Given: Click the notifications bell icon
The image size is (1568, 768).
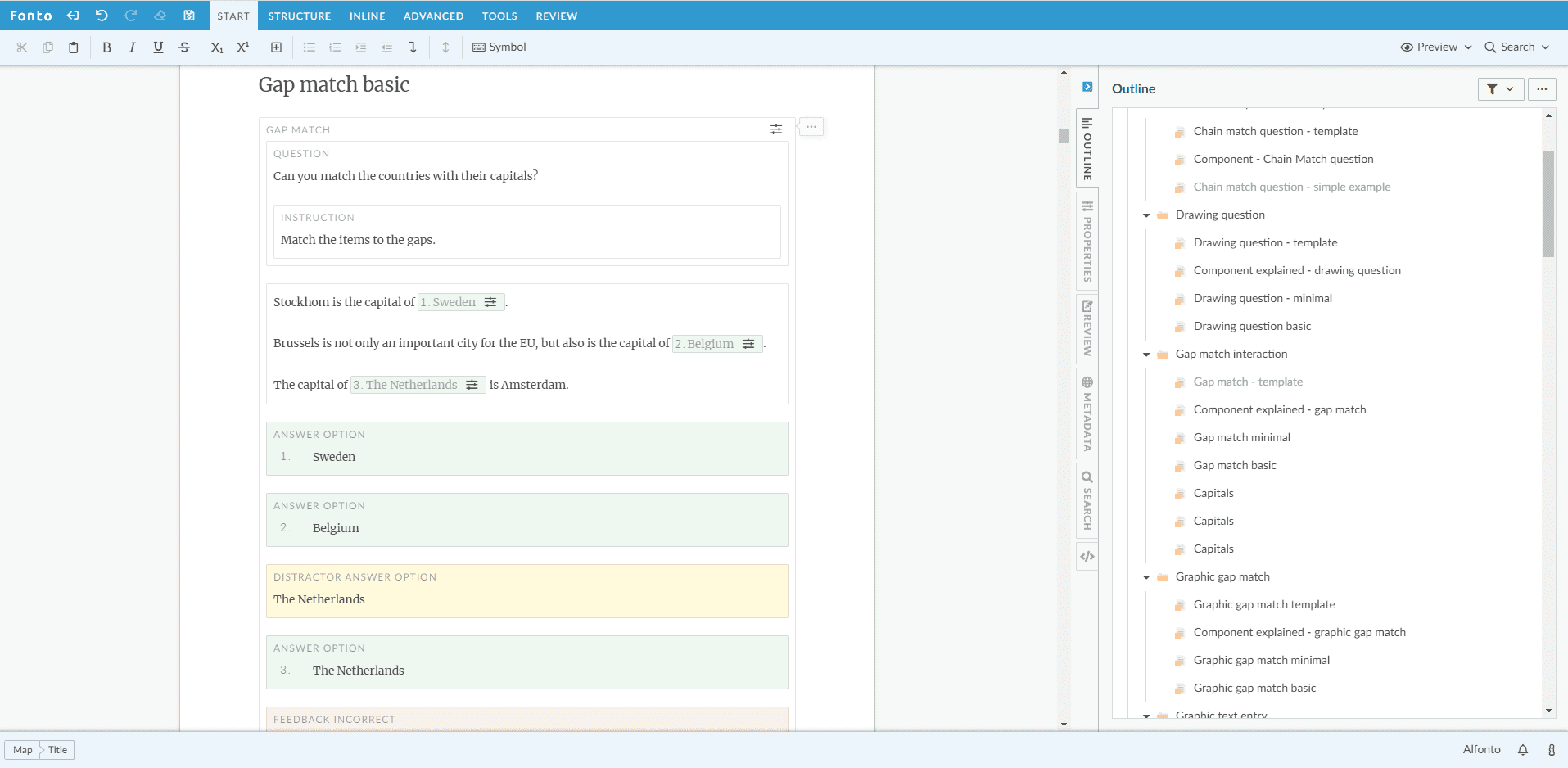Looking at the screenshot, I should pyautogui.click(x=1523, y=750).
